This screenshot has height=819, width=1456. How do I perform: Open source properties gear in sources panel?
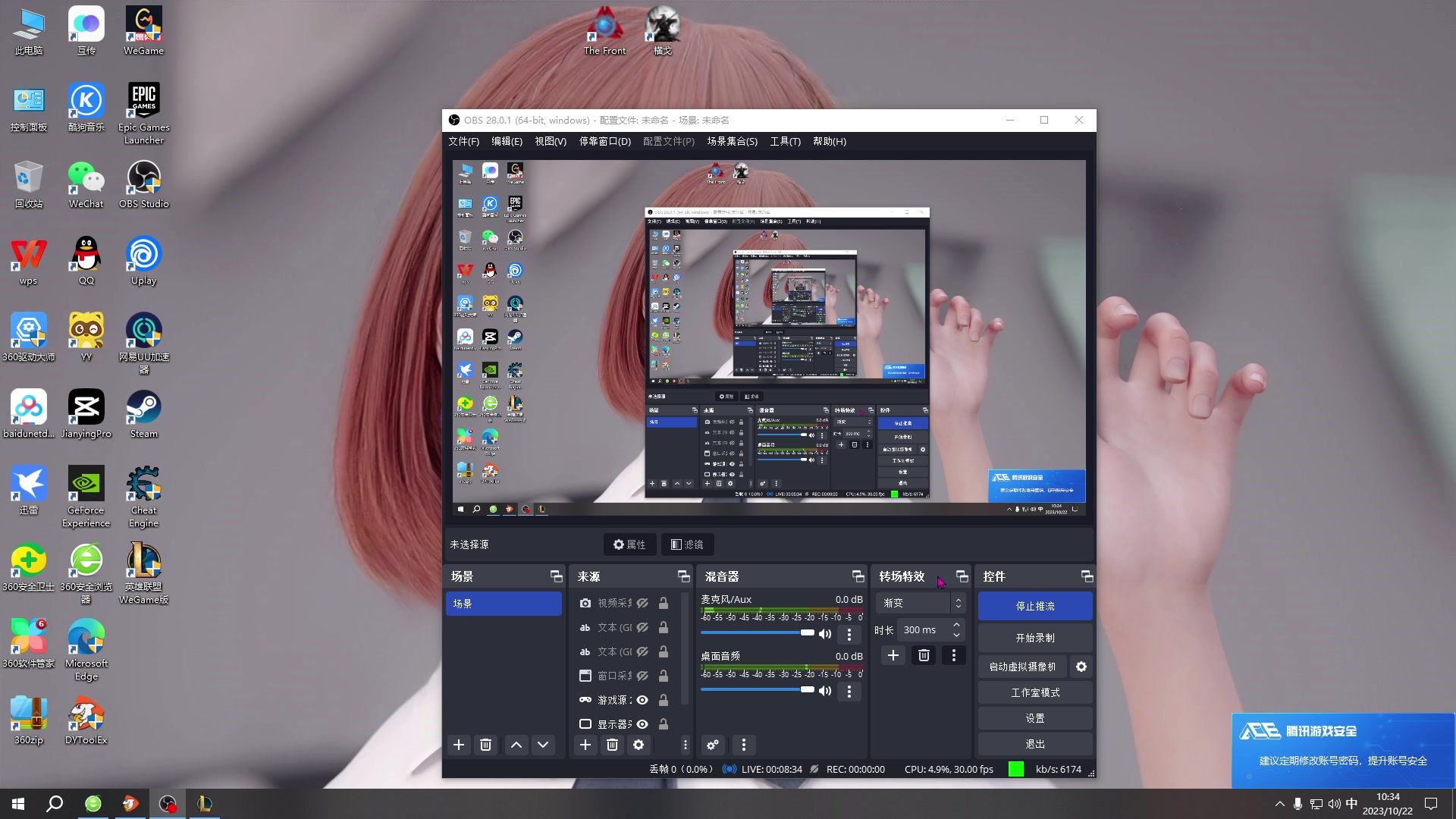tap(639, 745)
